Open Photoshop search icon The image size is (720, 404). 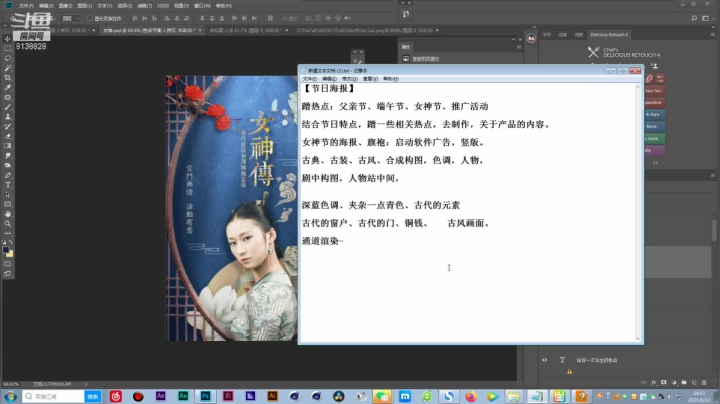[x=694, y=18]
